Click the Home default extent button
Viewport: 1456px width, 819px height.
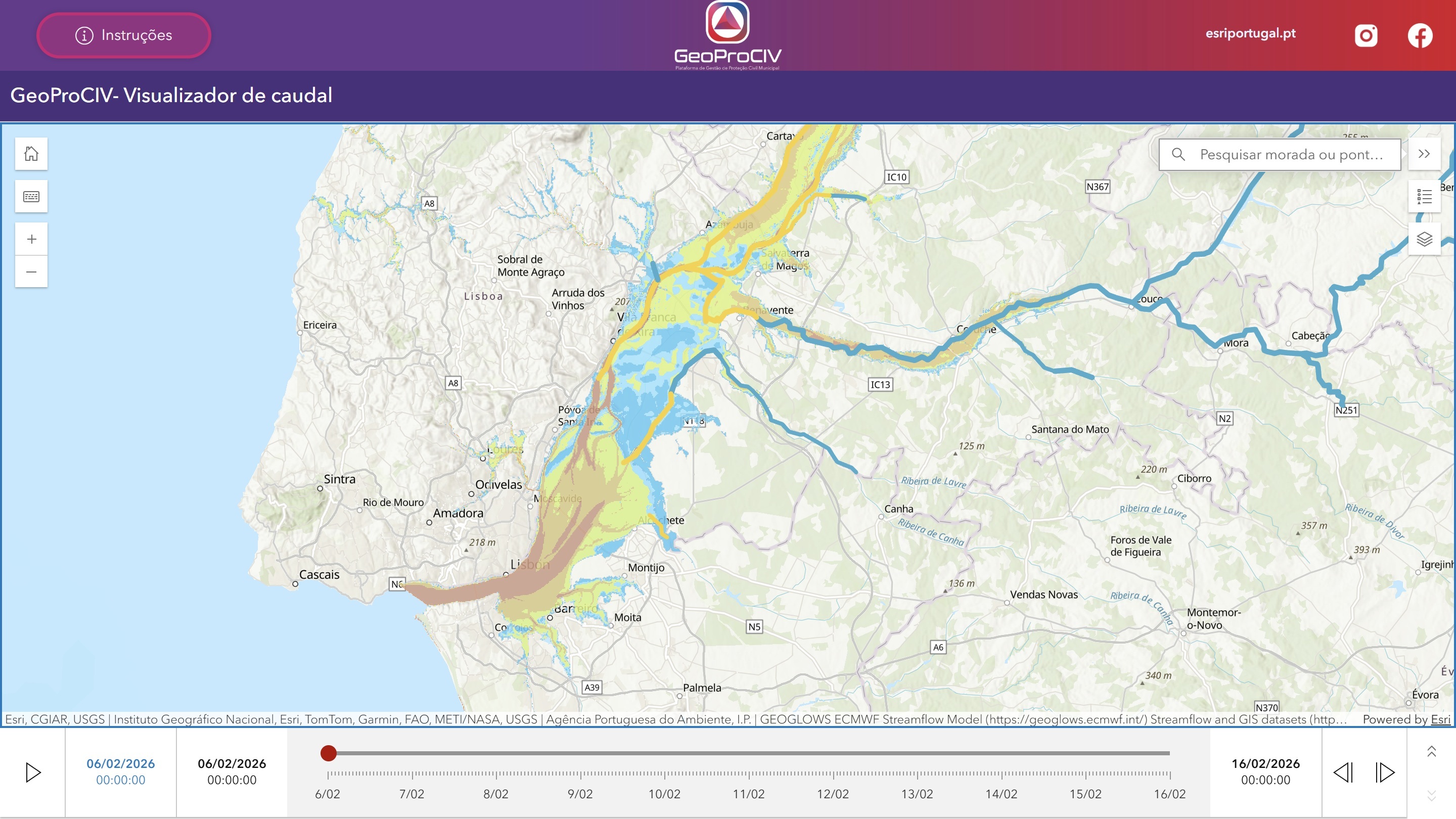pyautogui.click(x=31, y=154)
